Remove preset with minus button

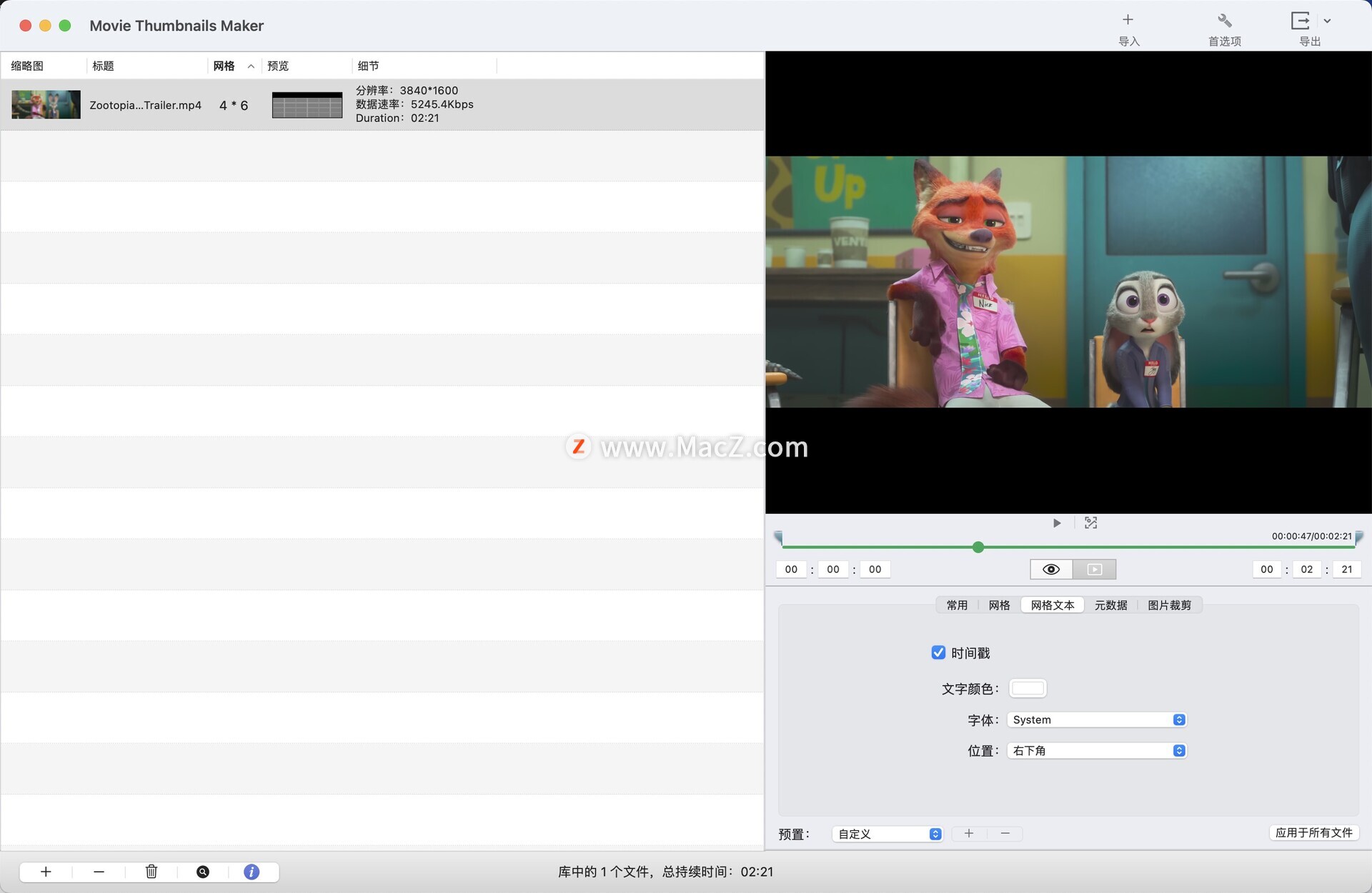(x=1005, y=834)
